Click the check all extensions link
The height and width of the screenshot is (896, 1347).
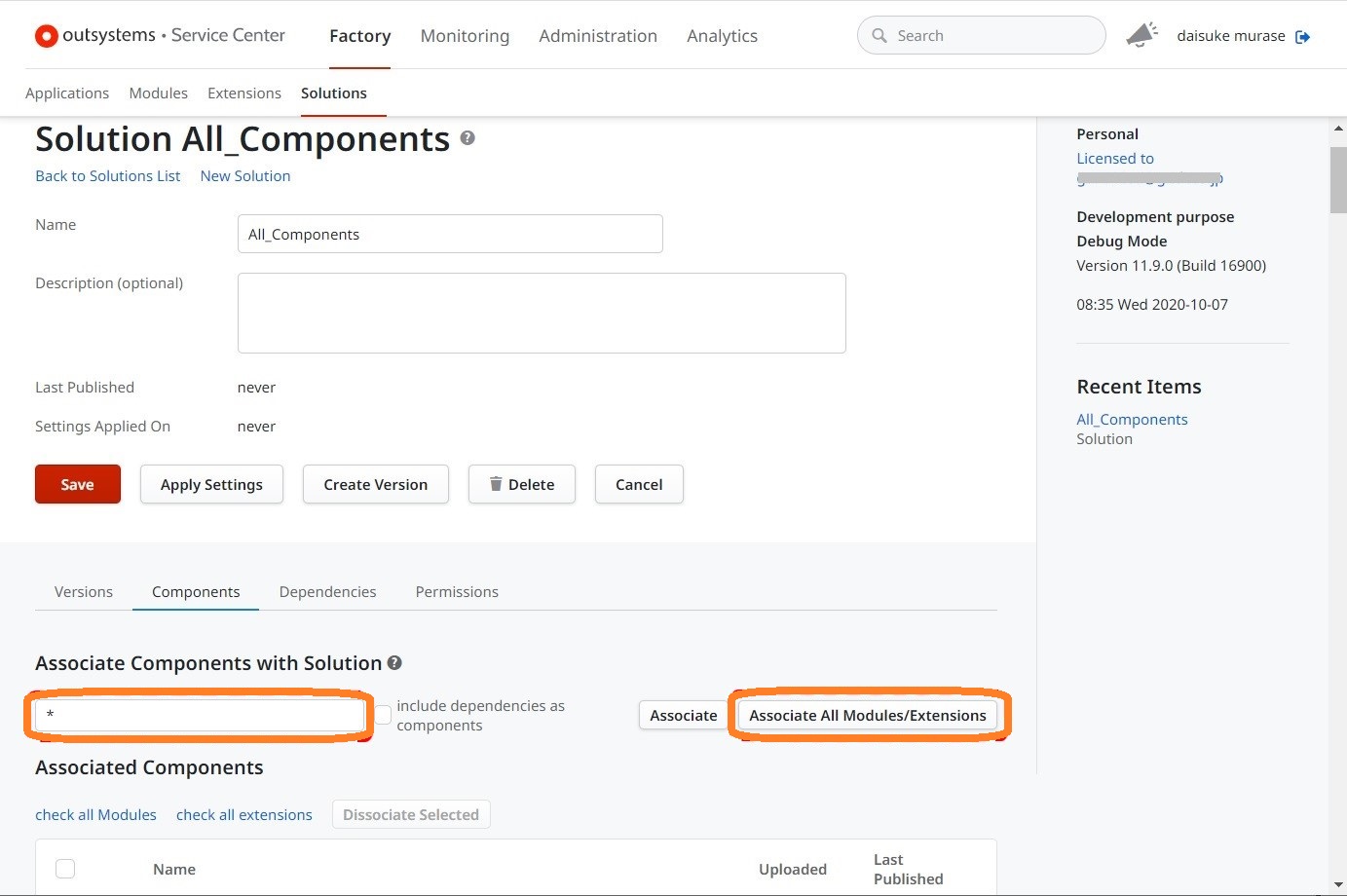point(243,815)
